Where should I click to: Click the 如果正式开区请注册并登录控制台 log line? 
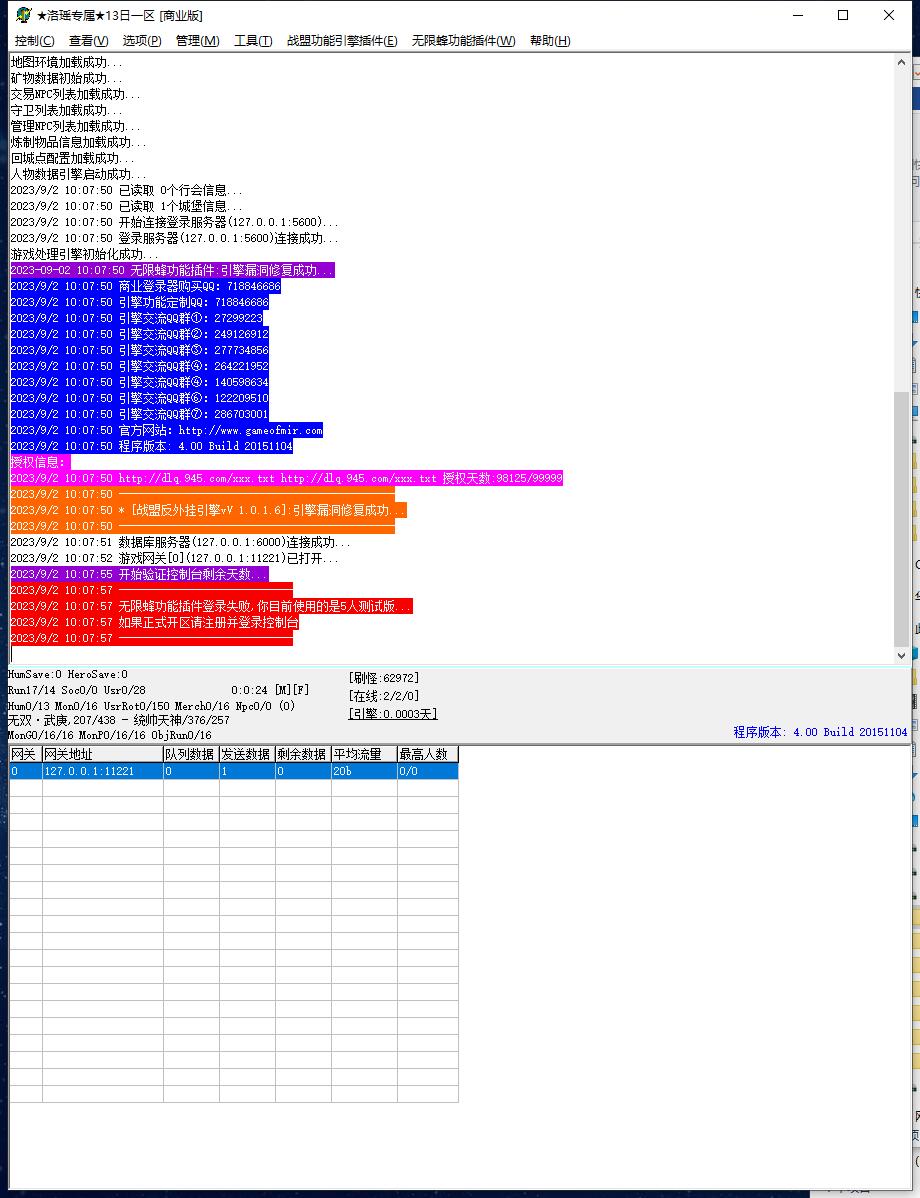(x=154, y=622)
